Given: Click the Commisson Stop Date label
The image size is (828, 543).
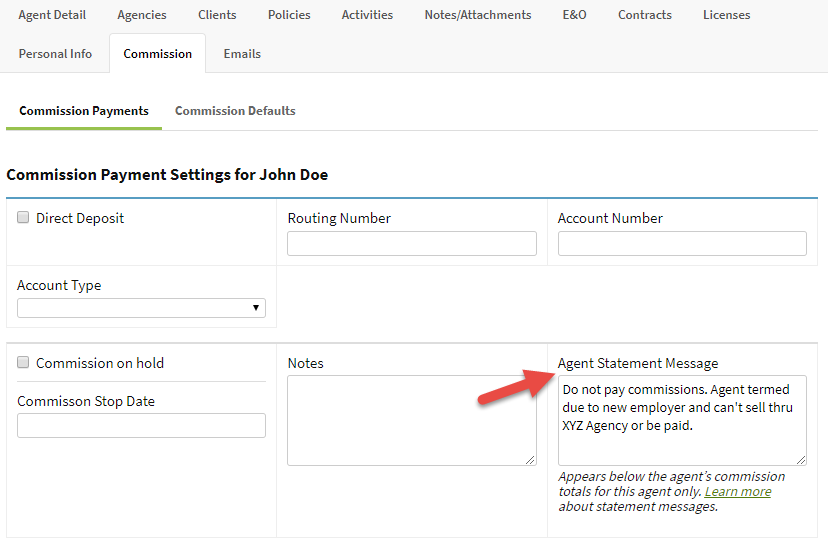Looking at the screenshot, I should point(86,401).
